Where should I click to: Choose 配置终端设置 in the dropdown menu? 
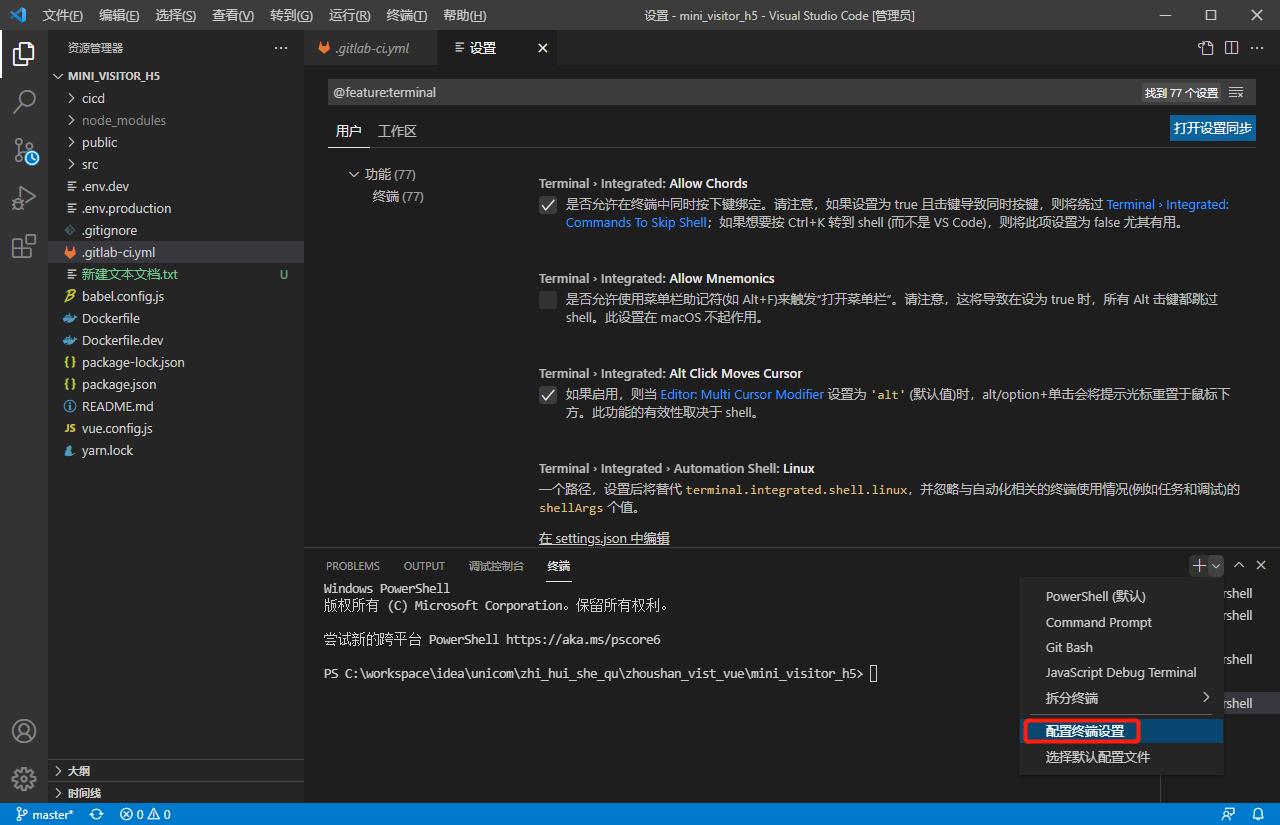pyautogui.click(x=1121, y=731)
